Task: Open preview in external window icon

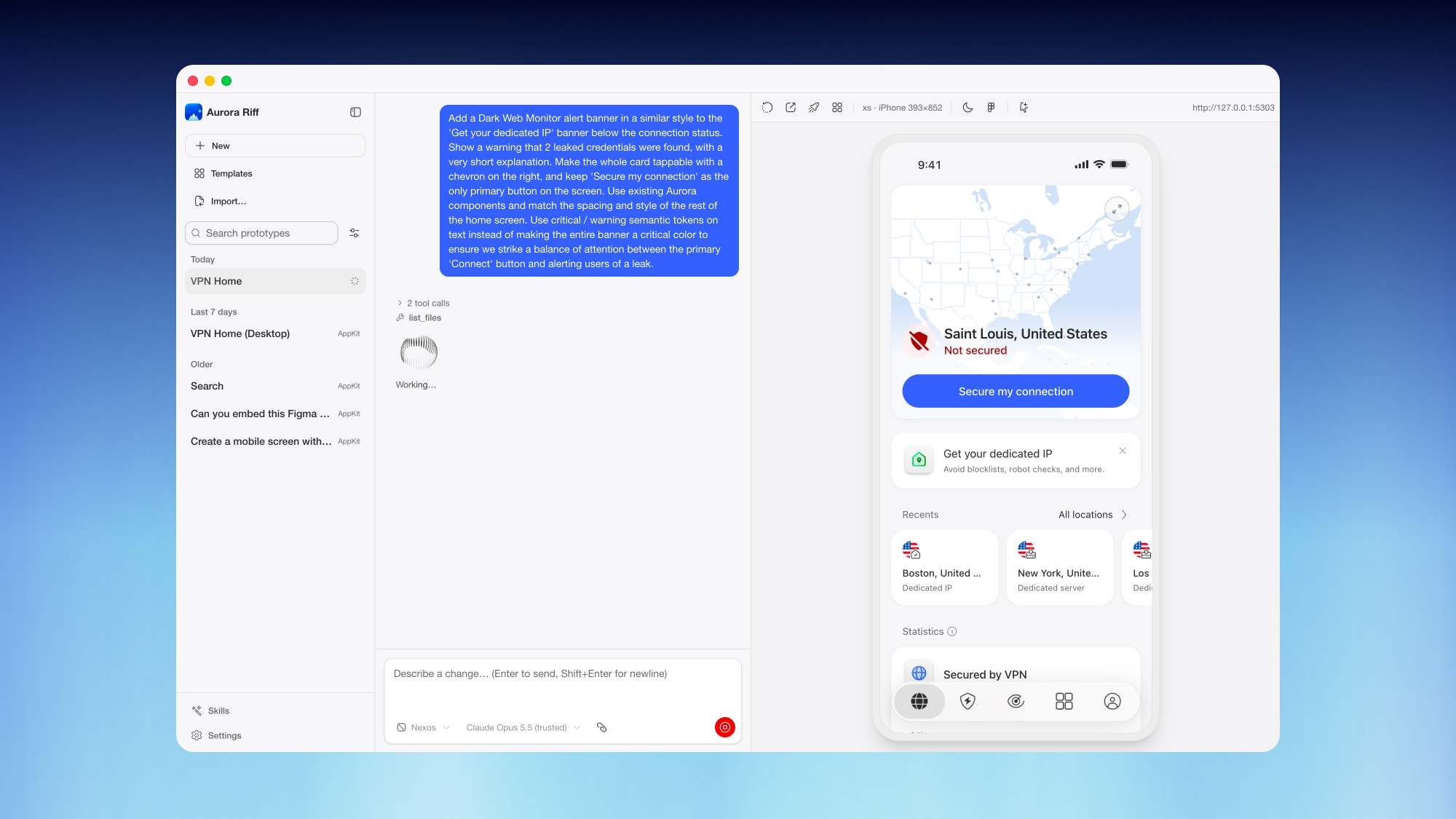Action: [791, 108]
